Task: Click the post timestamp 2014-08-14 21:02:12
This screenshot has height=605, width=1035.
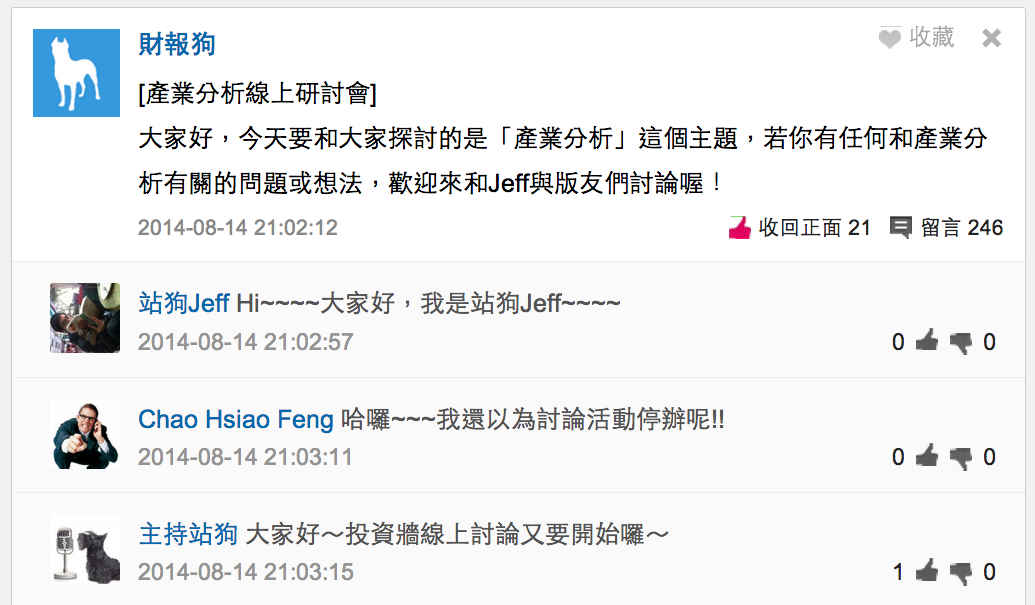Action: click(238, 228)
